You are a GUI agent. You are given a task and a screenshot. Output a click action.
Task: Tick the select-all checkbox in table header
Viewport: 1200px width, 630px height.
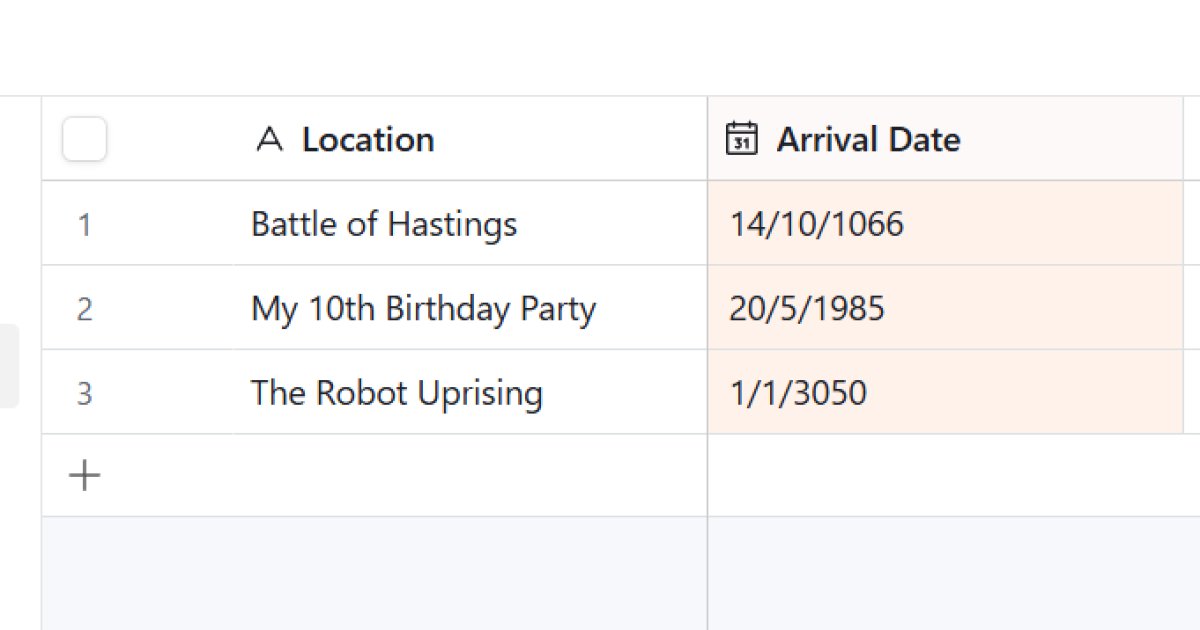84,139
